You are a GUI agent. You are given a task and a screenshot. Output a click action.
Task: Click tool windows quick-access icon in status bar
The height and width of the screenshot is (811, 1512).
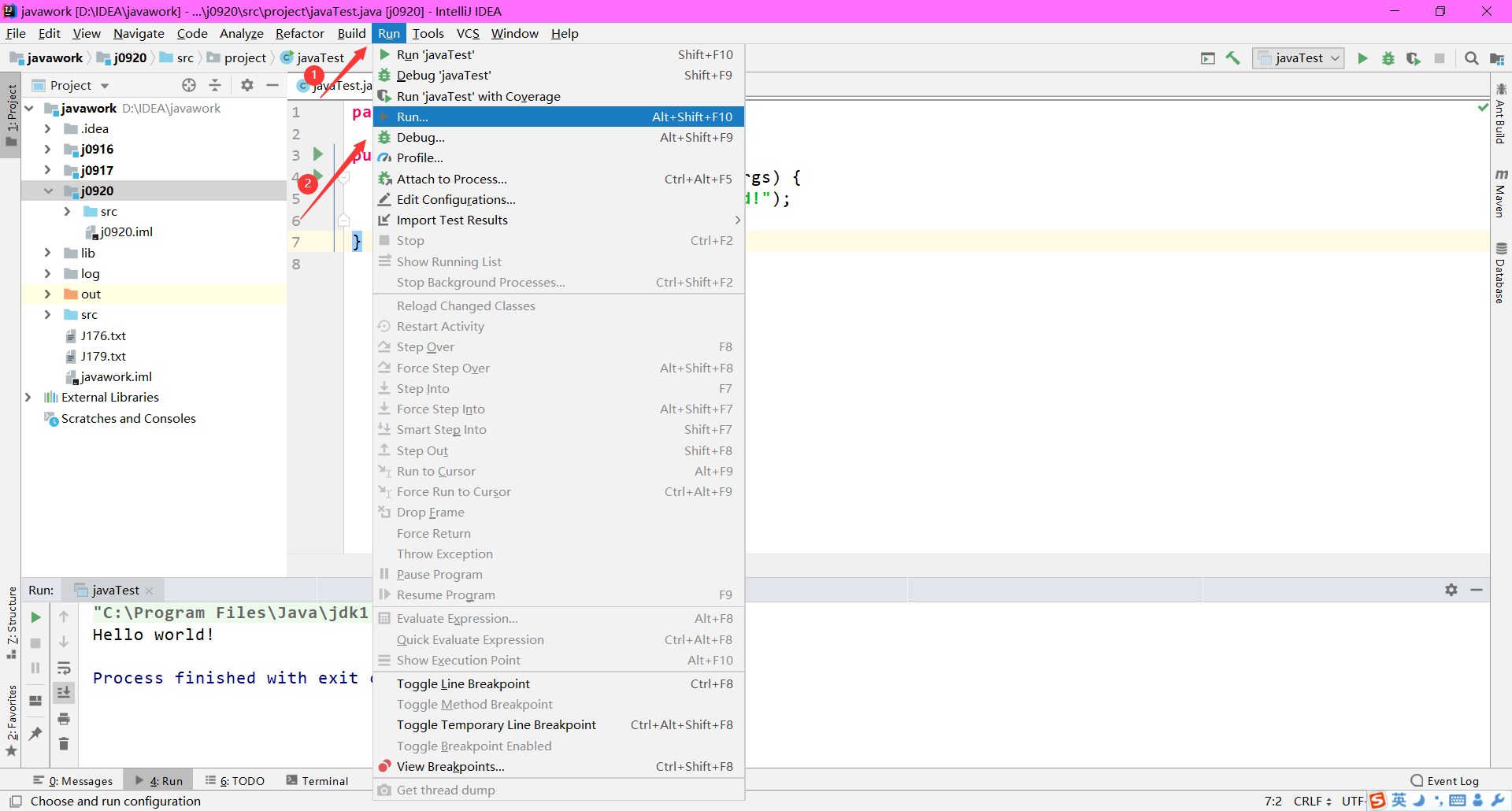coord(15,802)
